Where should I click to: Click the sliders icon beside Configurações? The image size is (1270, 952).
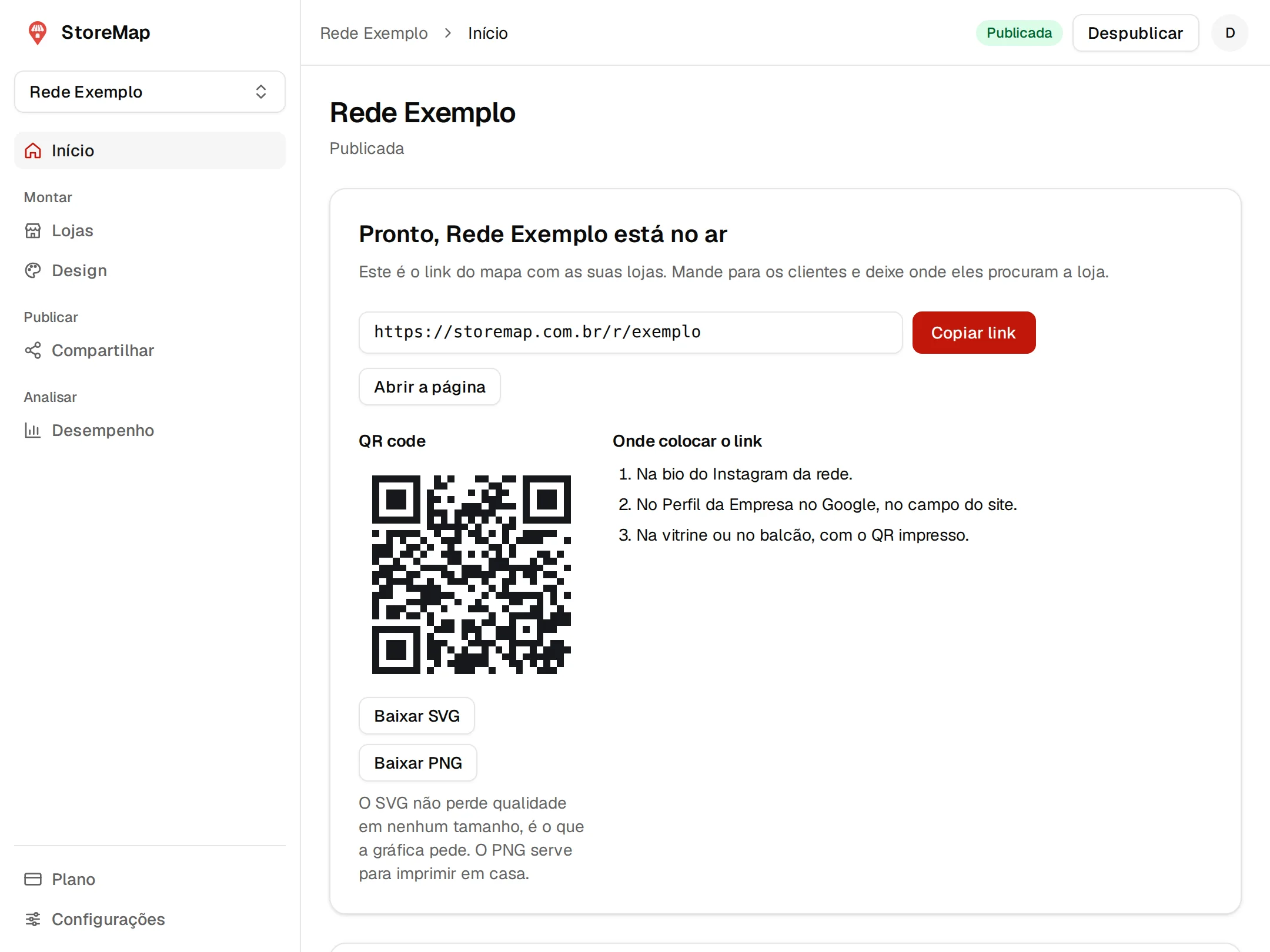coord(33,920)
